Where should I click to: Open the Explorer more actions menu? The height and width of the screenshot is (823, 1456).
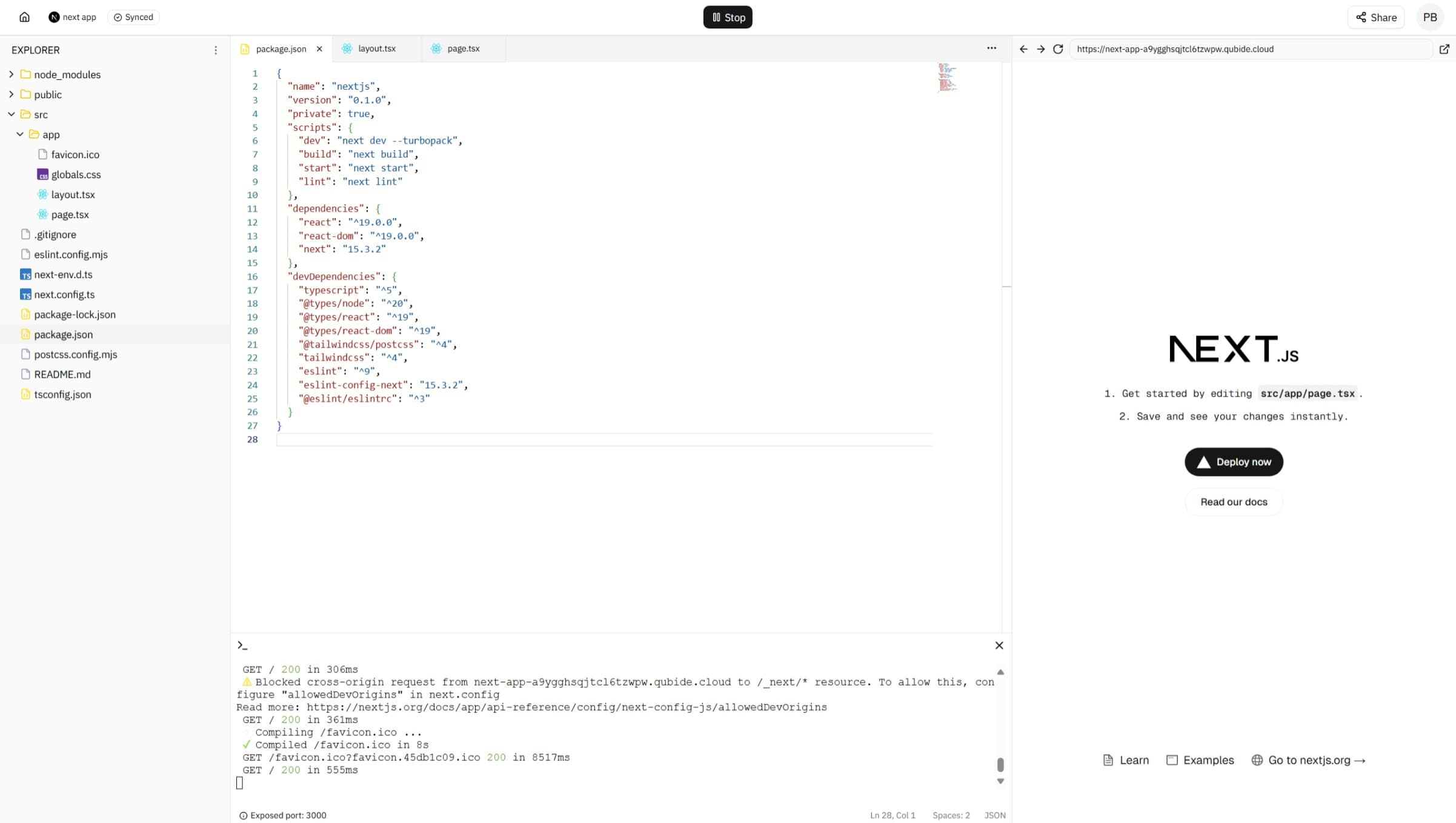pos(216,50)
